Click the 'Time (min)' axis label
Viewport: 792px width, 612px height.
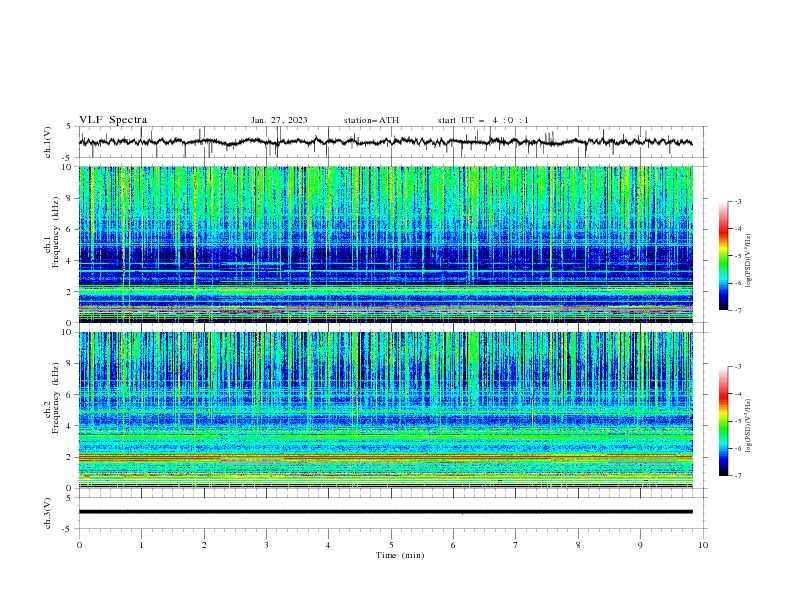400,555
